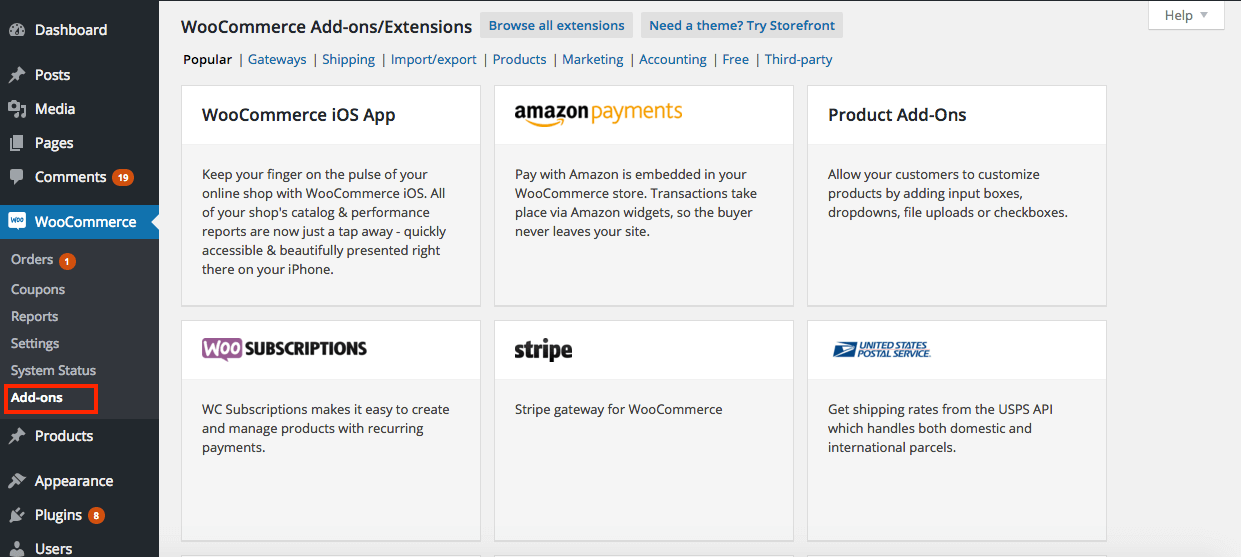This screenshot has width=1241, height=557.
Task: Open the Stripe gateway card
Action: pyautogui.click(x=643, y=430)
